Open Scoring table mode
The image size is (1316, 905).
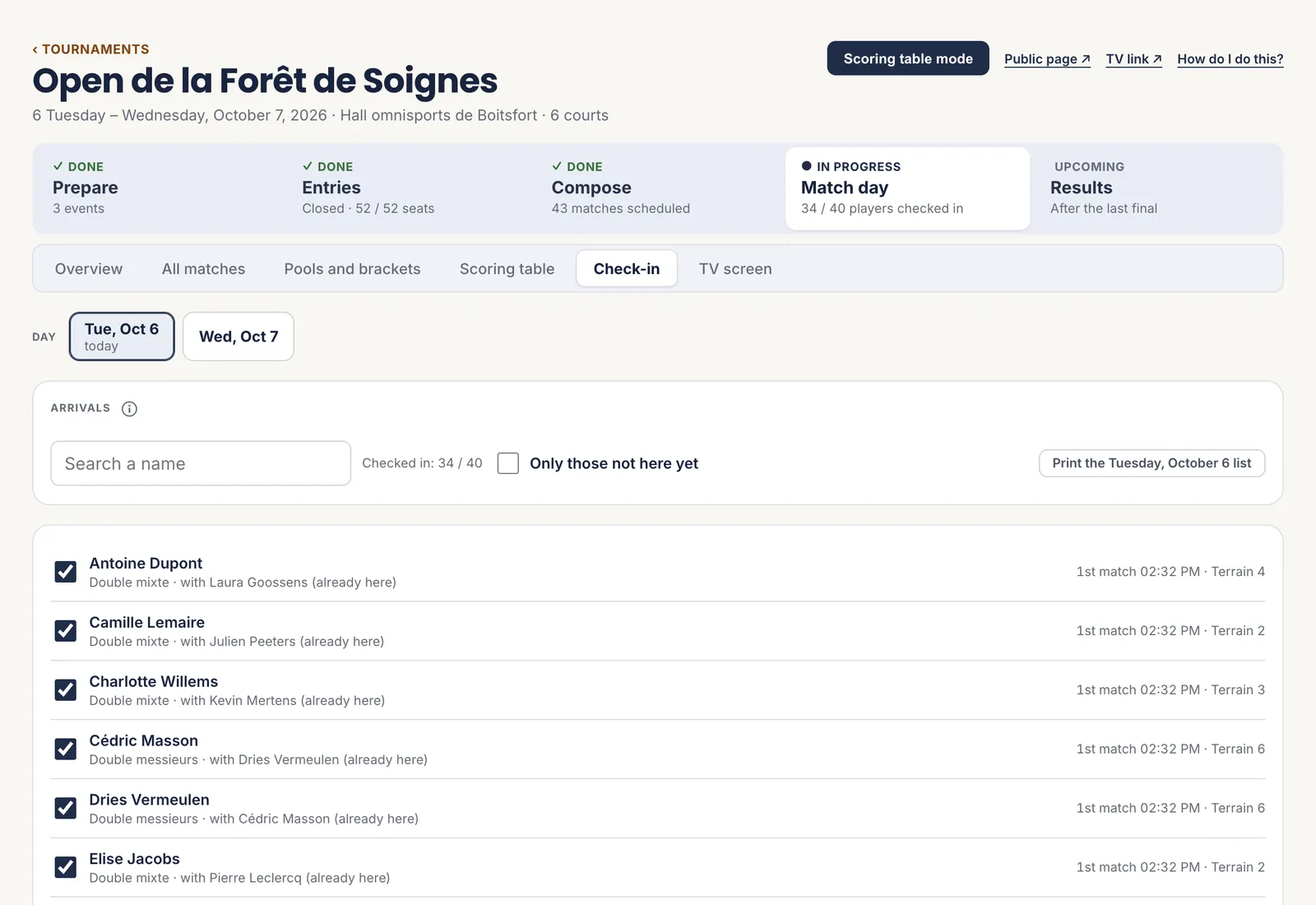908,58
